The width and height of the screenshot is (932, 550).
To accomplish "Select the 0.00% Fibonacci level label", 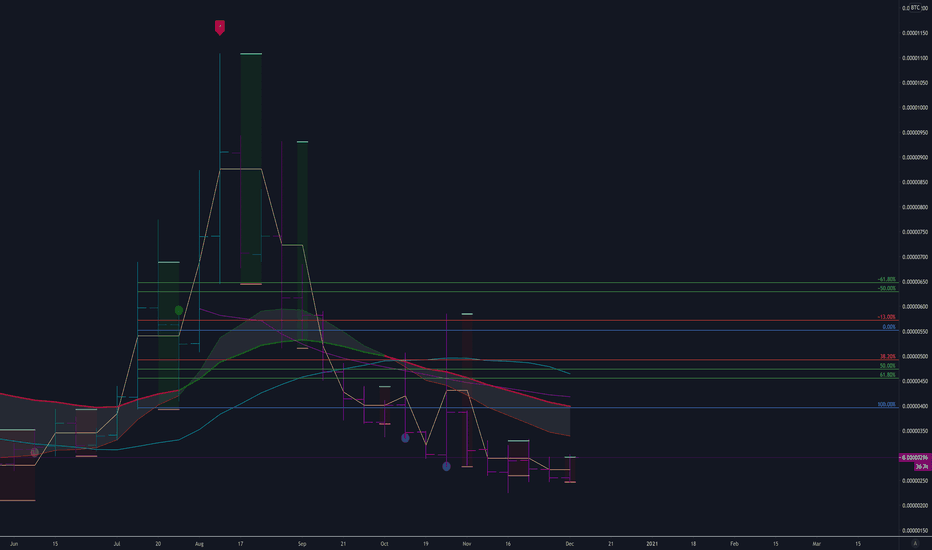I will 889,327.
